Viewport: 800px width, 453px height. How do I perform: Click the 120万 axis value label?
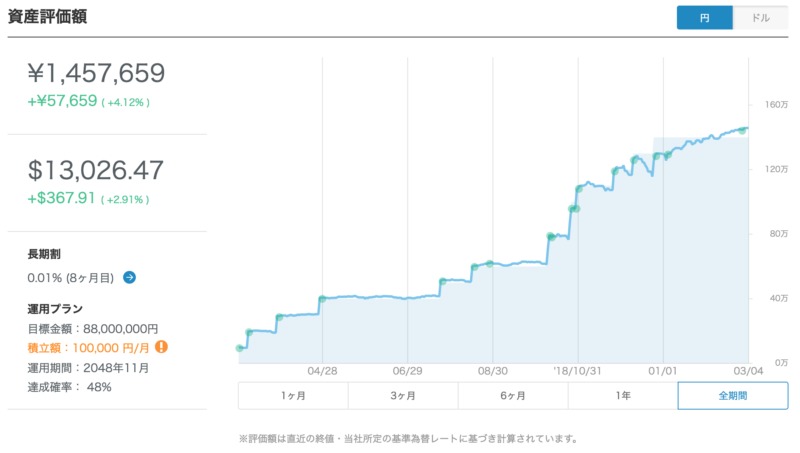[x=776, y=169]
